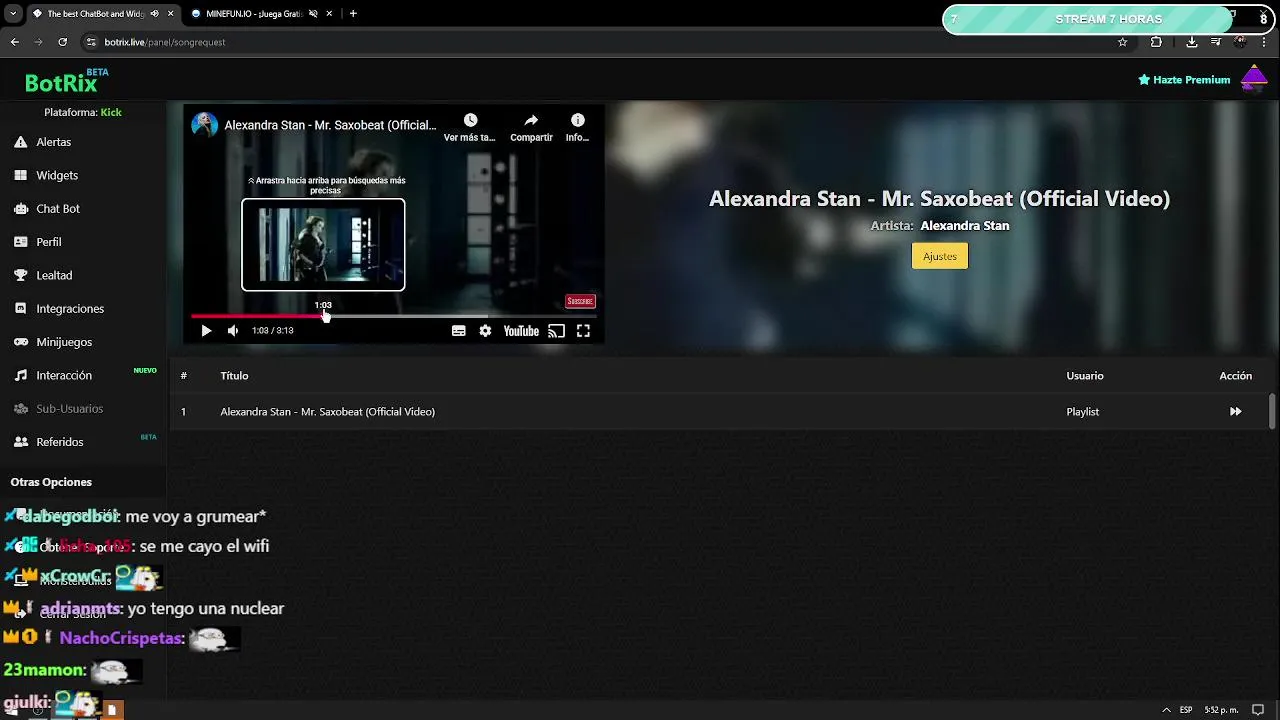Open the browser media control icon
The width and height of the screenshot is (1280, 720).
1216,42
